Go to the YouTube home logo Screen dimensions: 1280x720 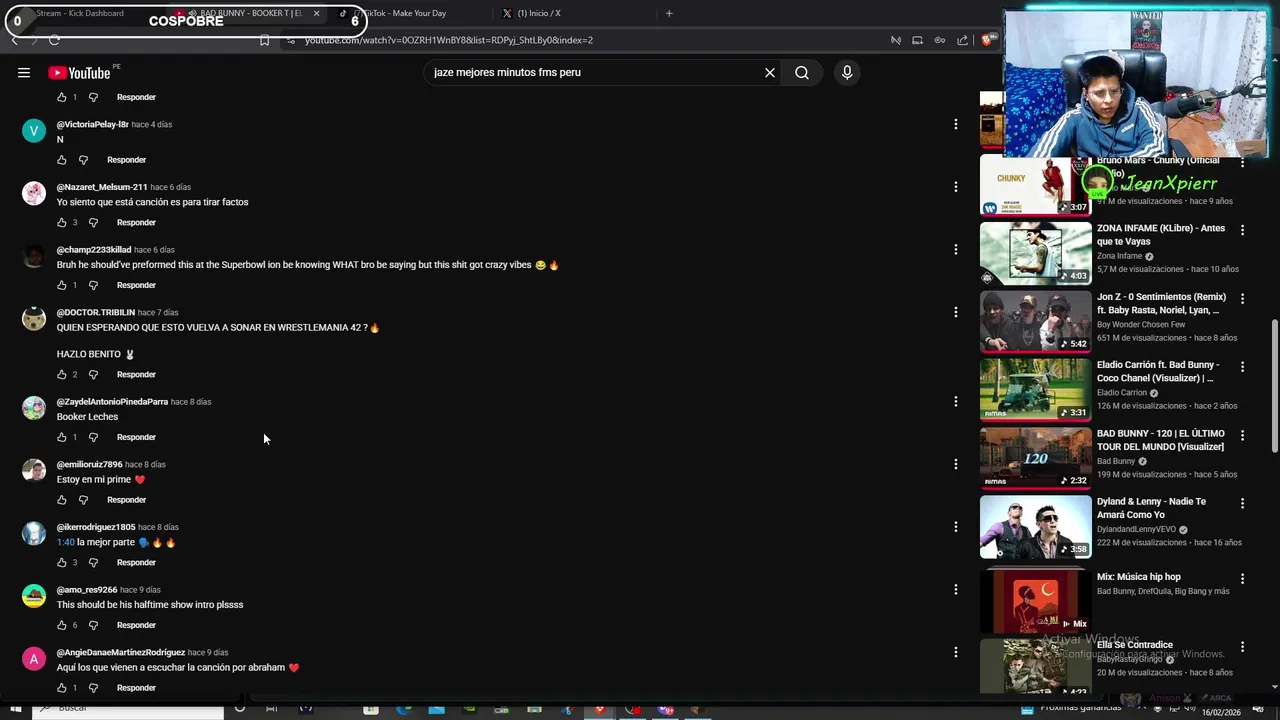click(79, 72)
